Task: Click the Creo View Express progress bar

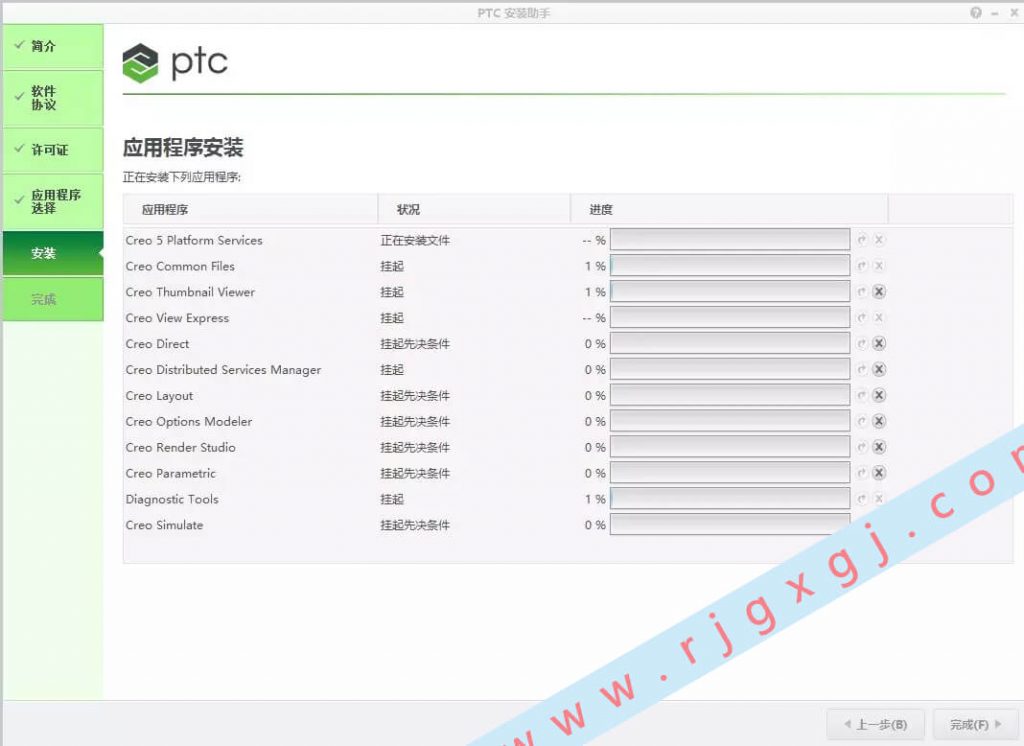Action: pyautogui.click(x=730, y=317)
